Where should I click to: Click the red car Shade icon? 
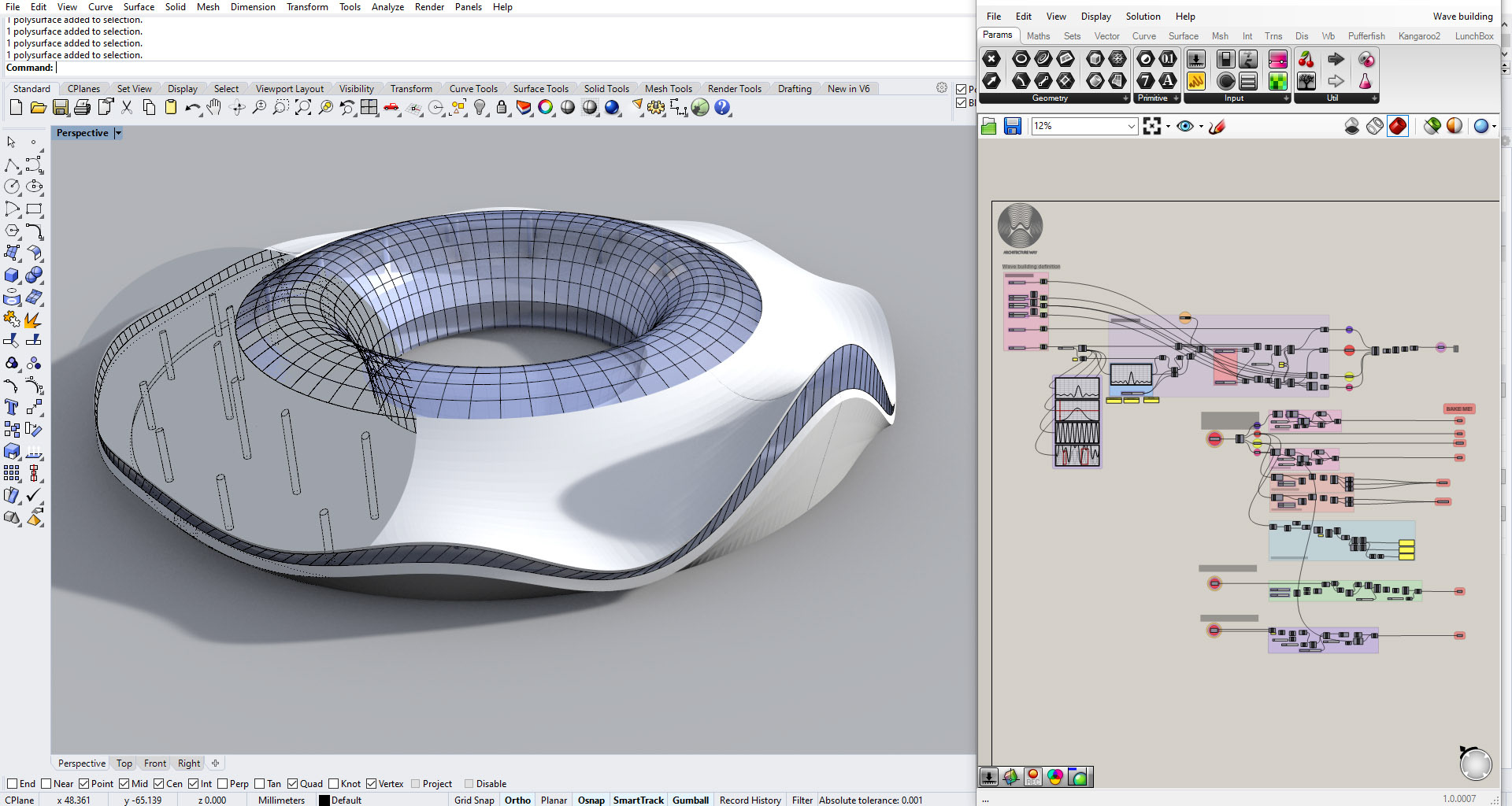[x=391, y=108]
